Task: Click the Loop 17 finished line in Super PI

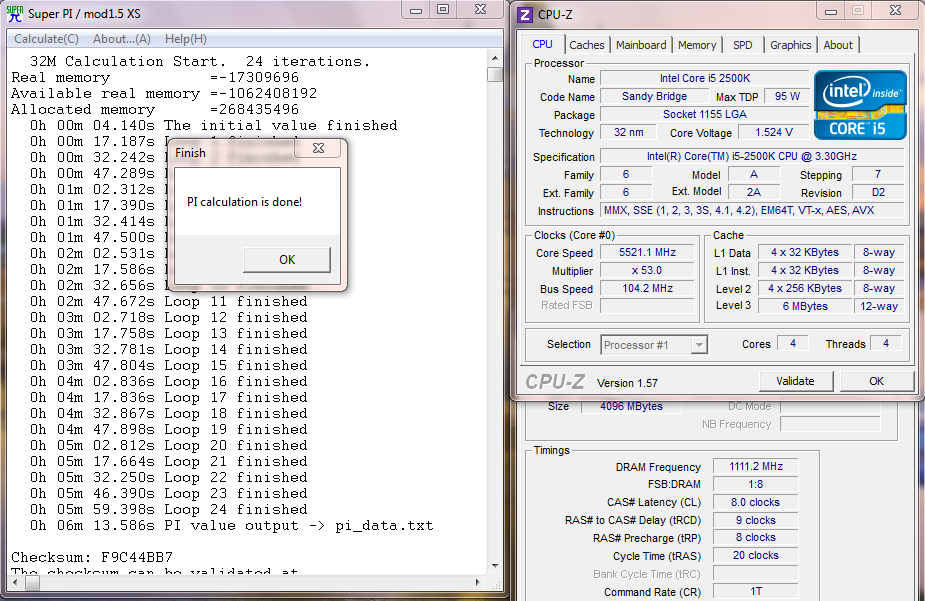Action: 169,398
